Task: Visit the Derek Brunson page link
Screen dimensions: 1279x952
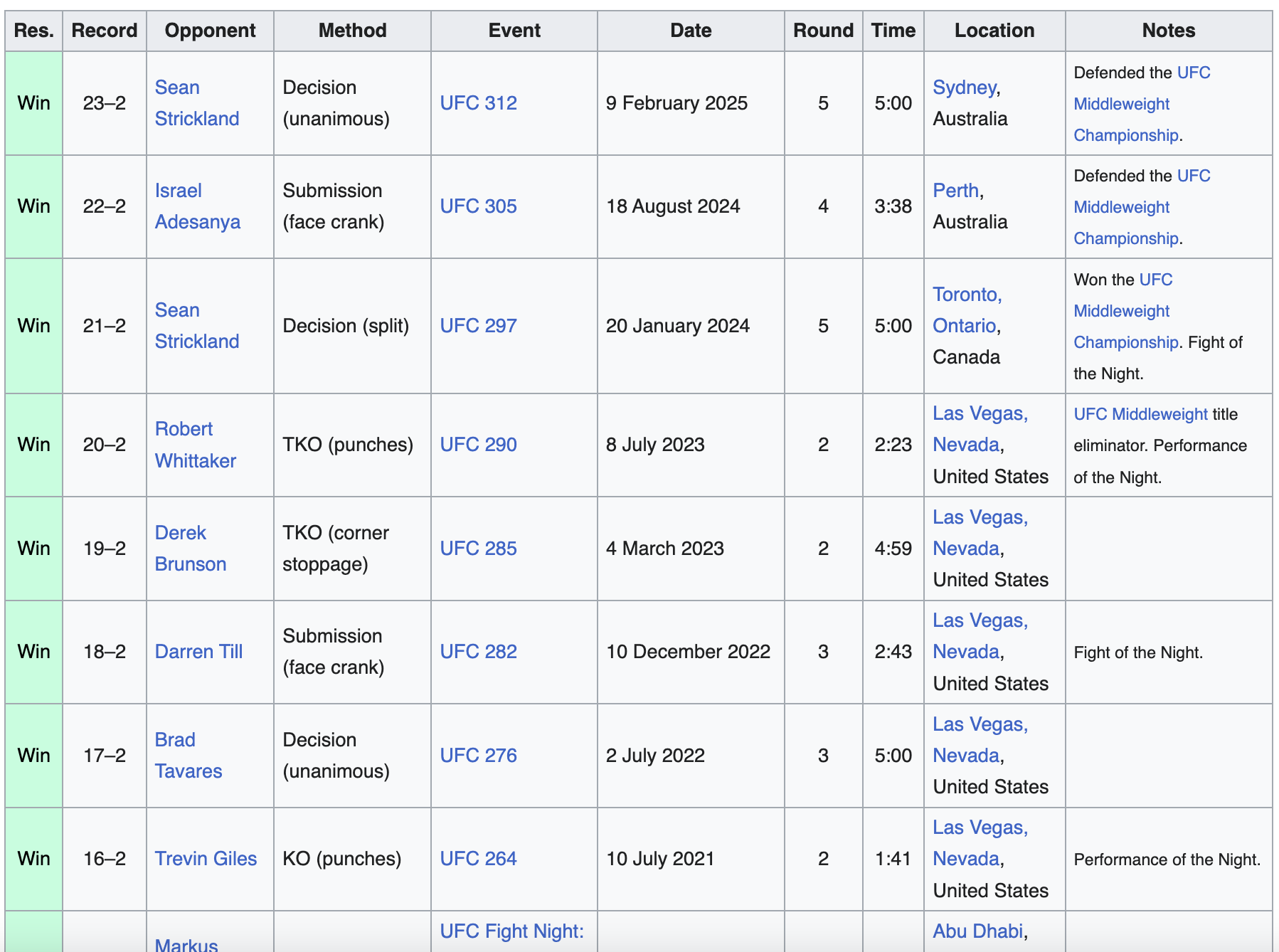Action: [191, 549]
